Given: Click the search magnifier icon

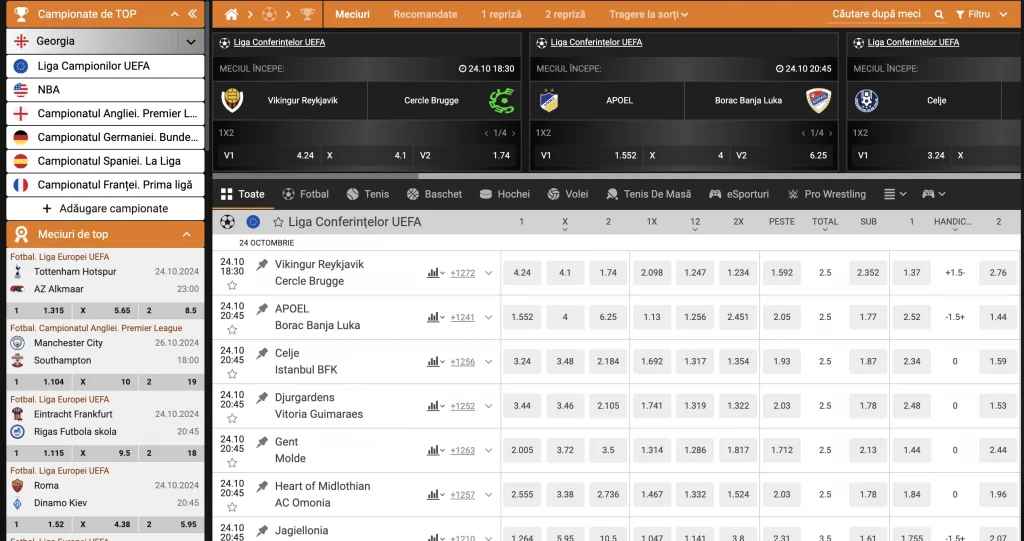Looking at the screenshot, I should (939, 15).
